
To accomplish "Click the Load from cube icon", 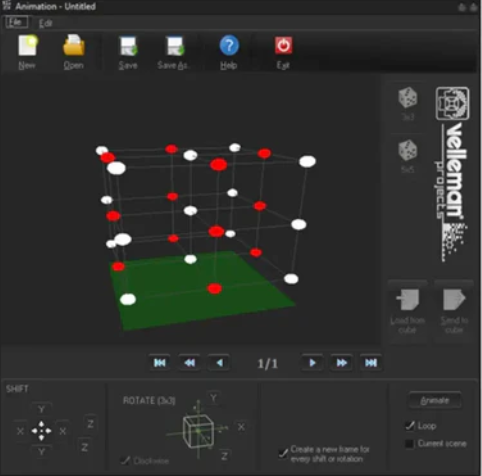I will 408,300.
